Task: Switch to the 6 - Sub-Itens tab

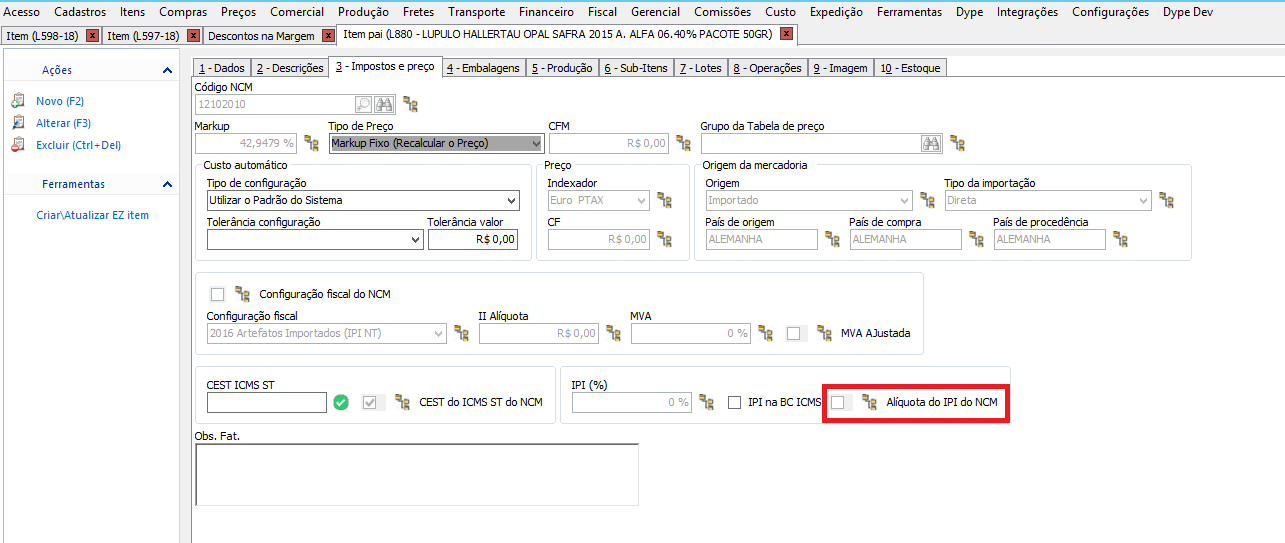Action: tap(636, 68)
